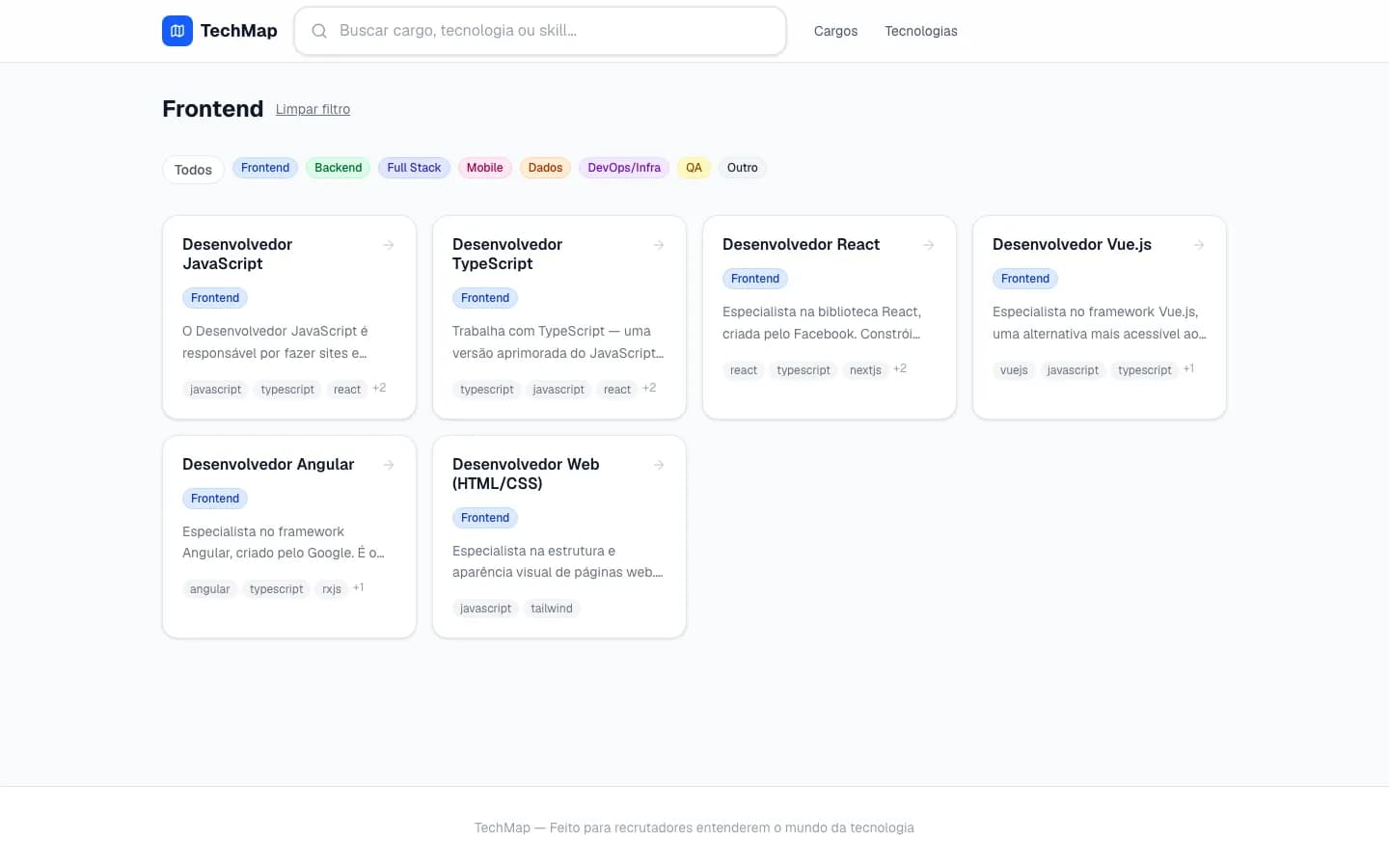The width and height of the screenshot is (1389, 868).
Task: Open Desenvolvedor Web (HTML/CSS) card arrow
Action: 659,465
